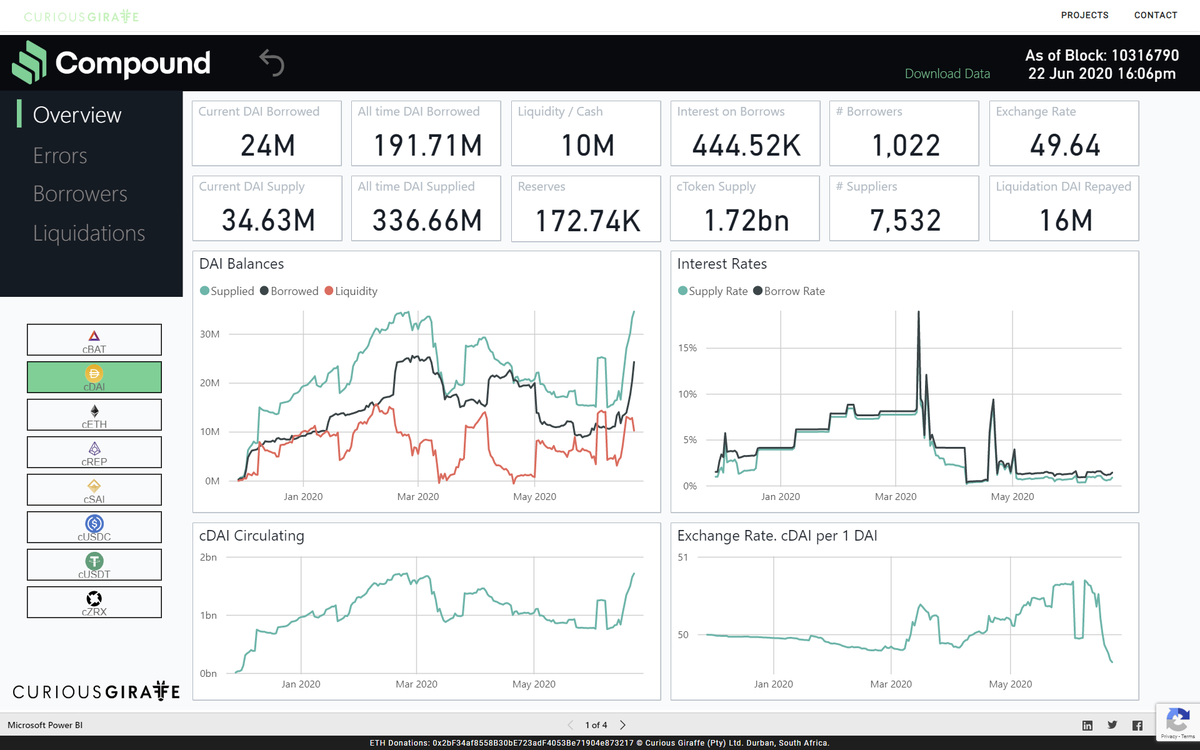Select the cETH token tile

click(x=94, y=415)
